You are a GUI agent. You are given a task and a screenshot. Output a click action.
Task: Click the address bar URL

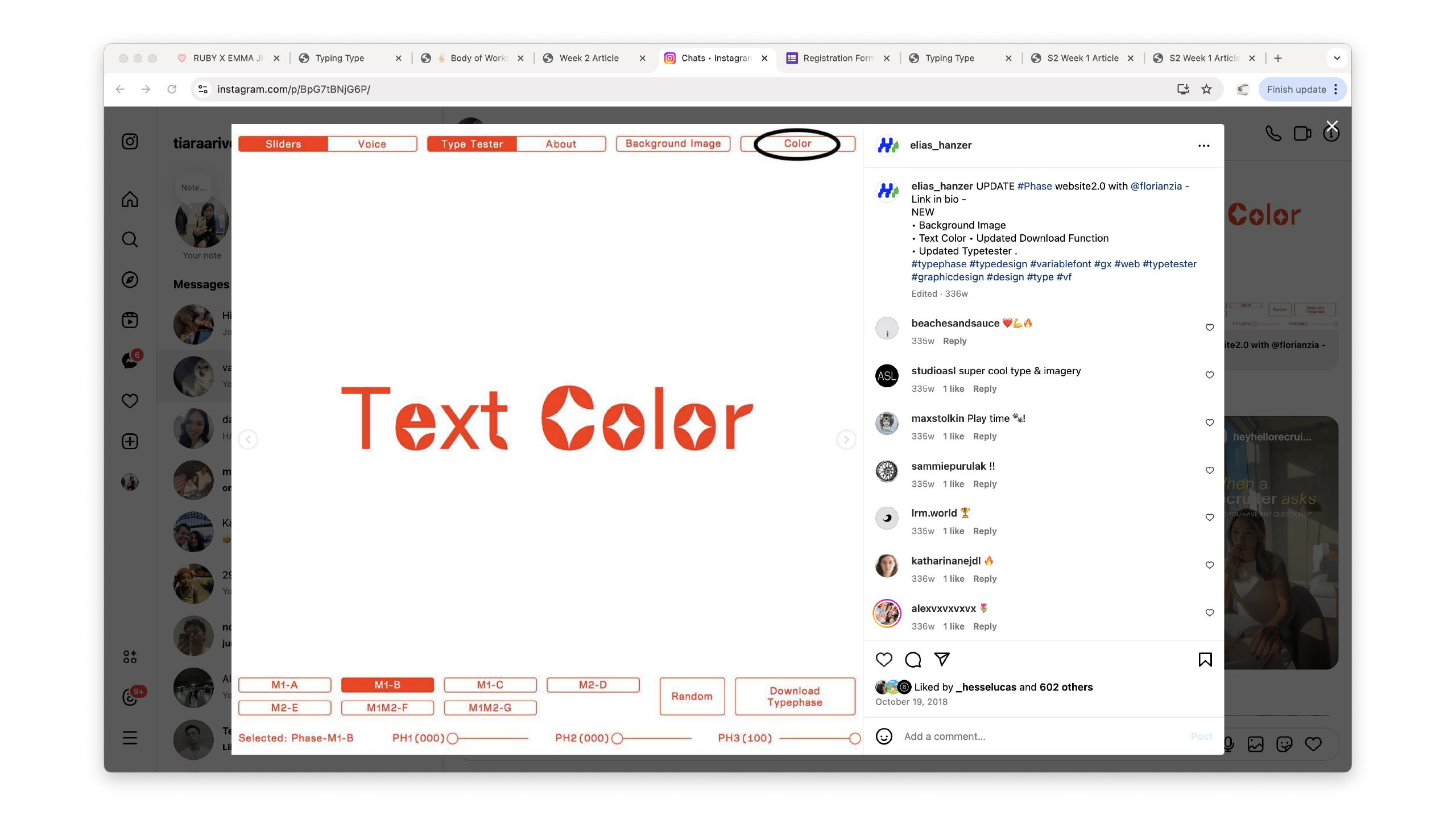[x=293, y=89]
